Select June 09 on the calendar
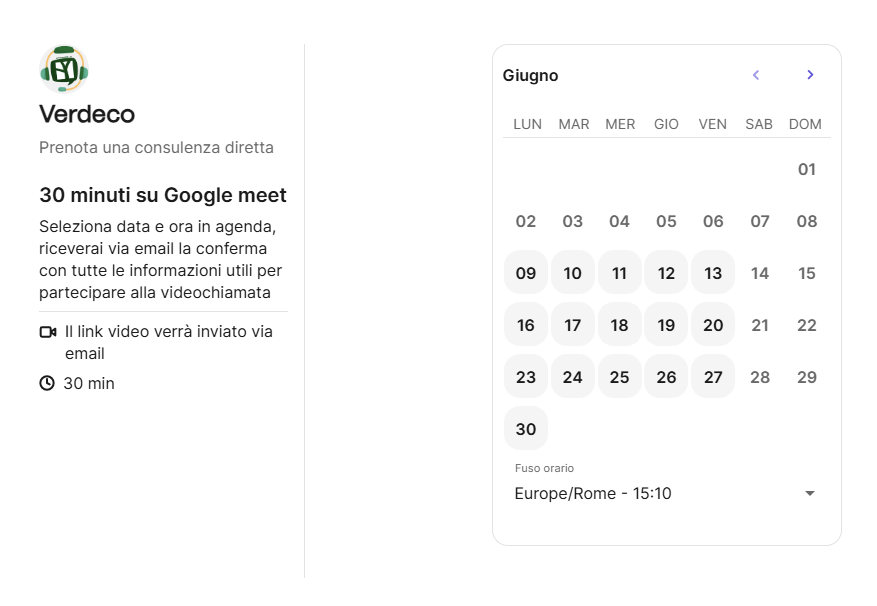This screenshot has width=877, height=606. point(526,273)
